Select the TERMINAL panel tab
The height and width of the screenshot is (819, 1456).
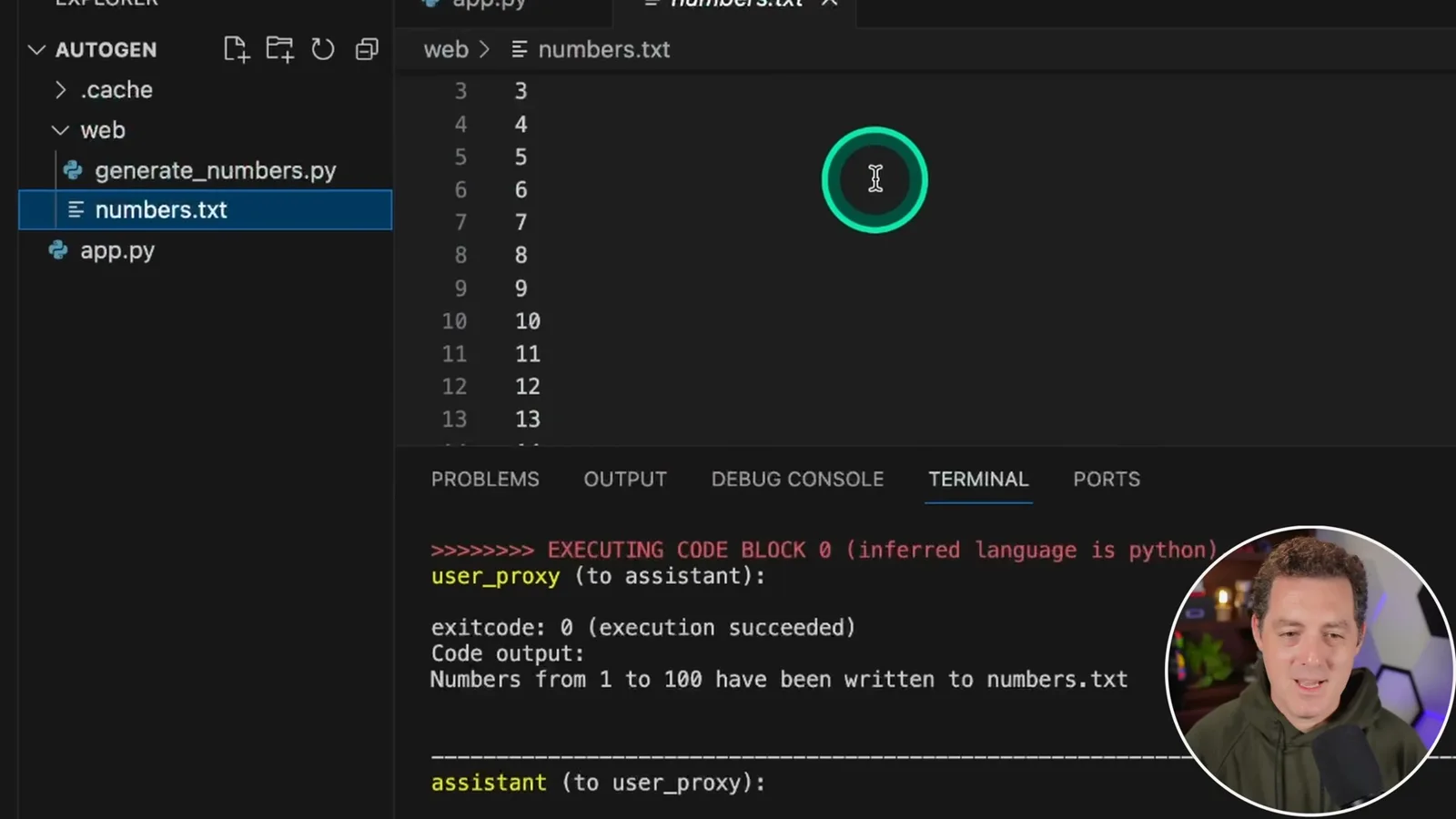978,479
